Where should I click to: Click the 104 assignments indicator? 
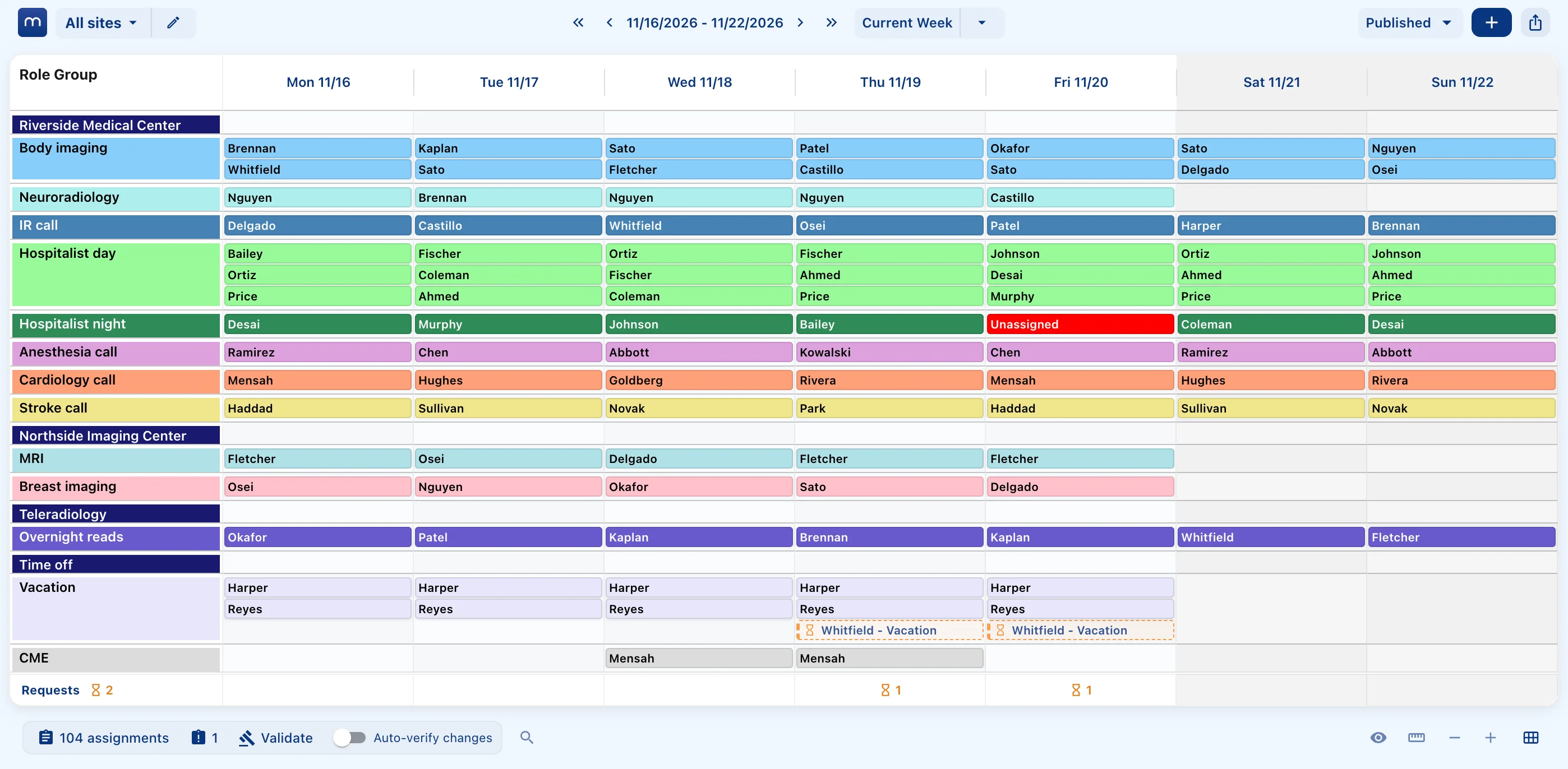coord(104,738)
